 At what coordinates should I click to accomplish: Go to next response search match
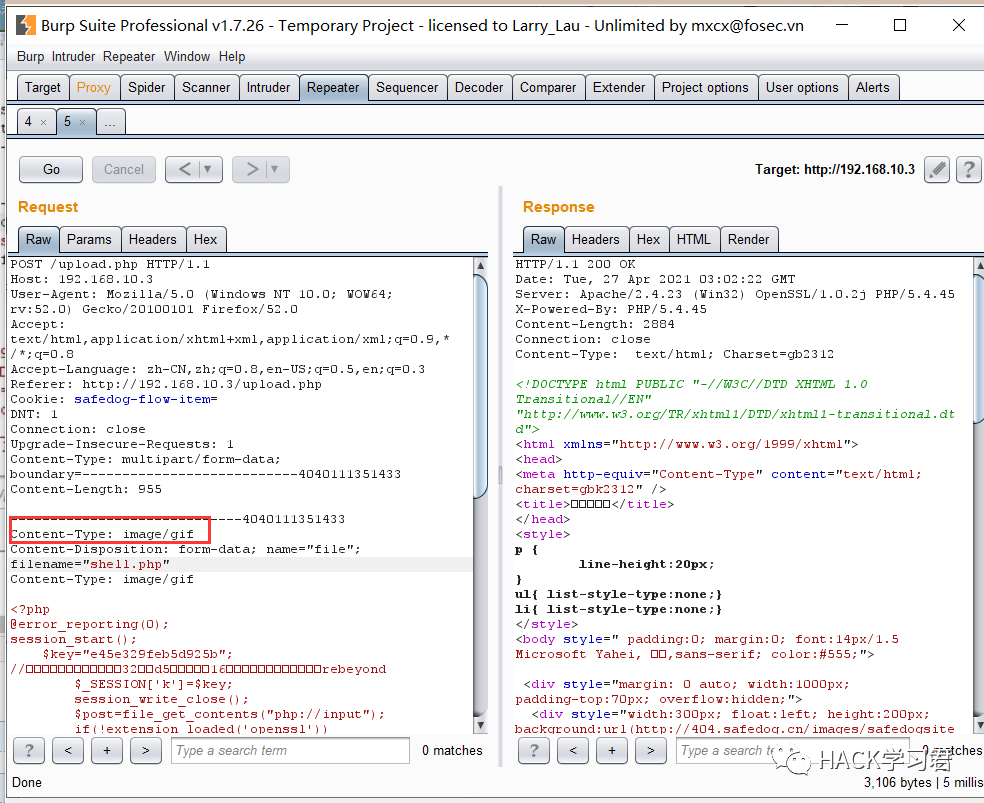point(651,750)
